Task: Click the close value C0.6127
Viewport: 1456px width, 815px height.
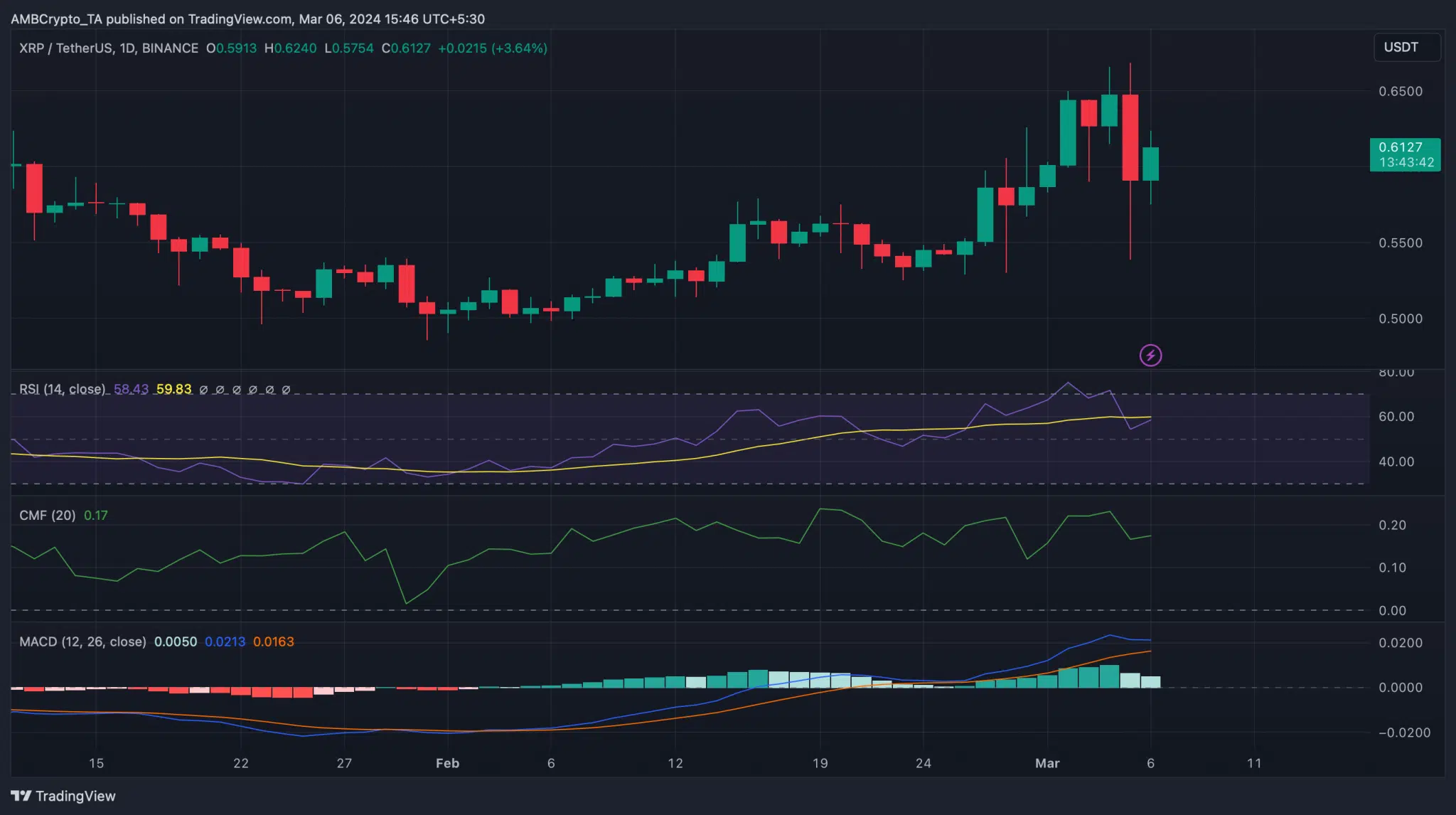Action: tap(406, 48)
